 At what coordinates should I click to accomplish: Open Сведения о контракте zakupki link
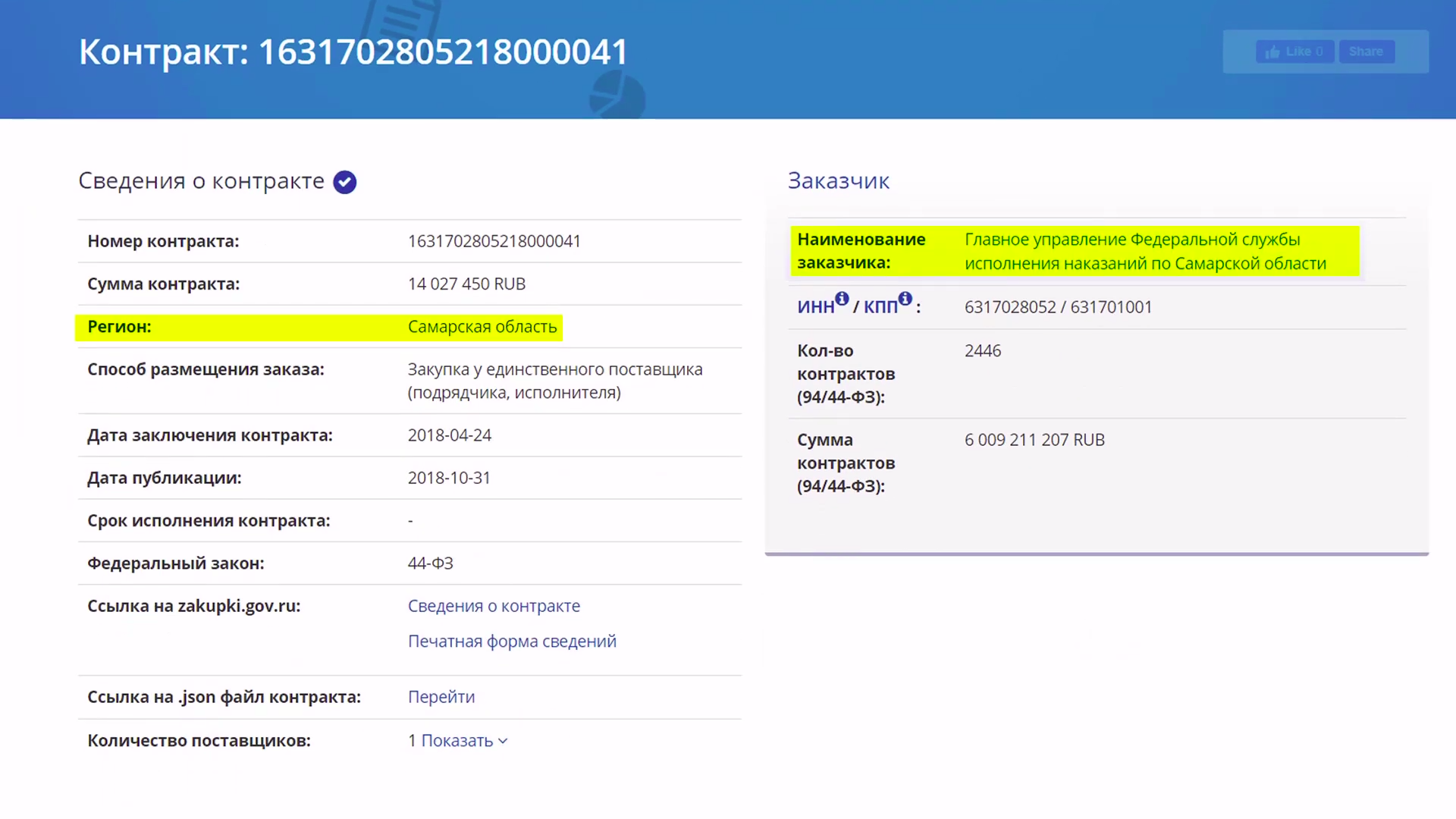(x=494, y=606)
